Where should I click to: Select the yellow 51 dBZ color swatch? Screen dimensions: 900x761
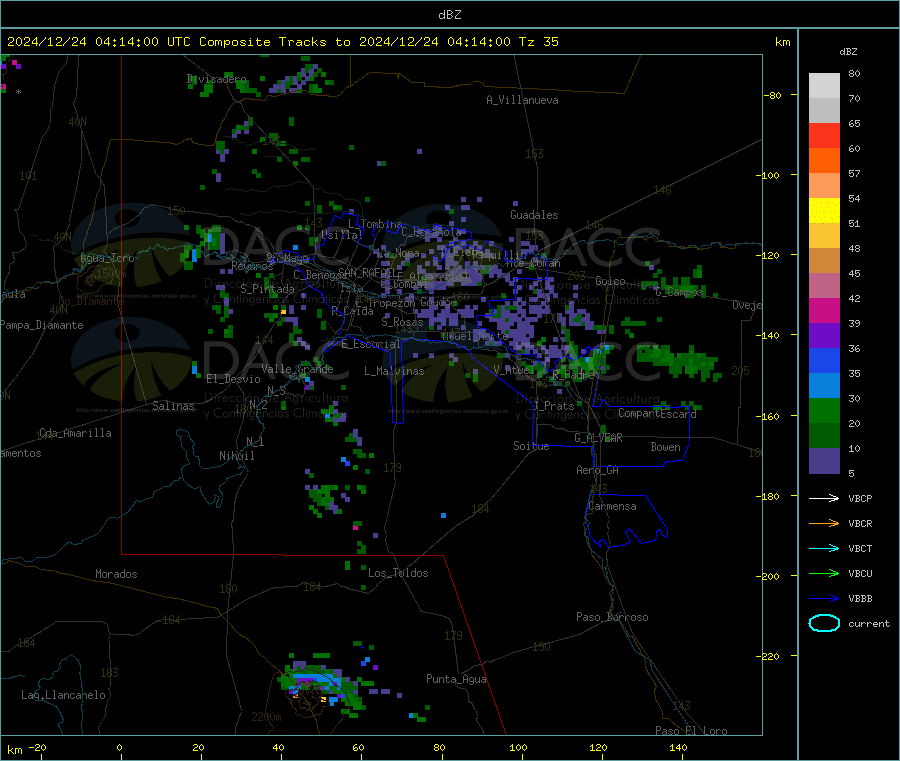click(824, 211)
